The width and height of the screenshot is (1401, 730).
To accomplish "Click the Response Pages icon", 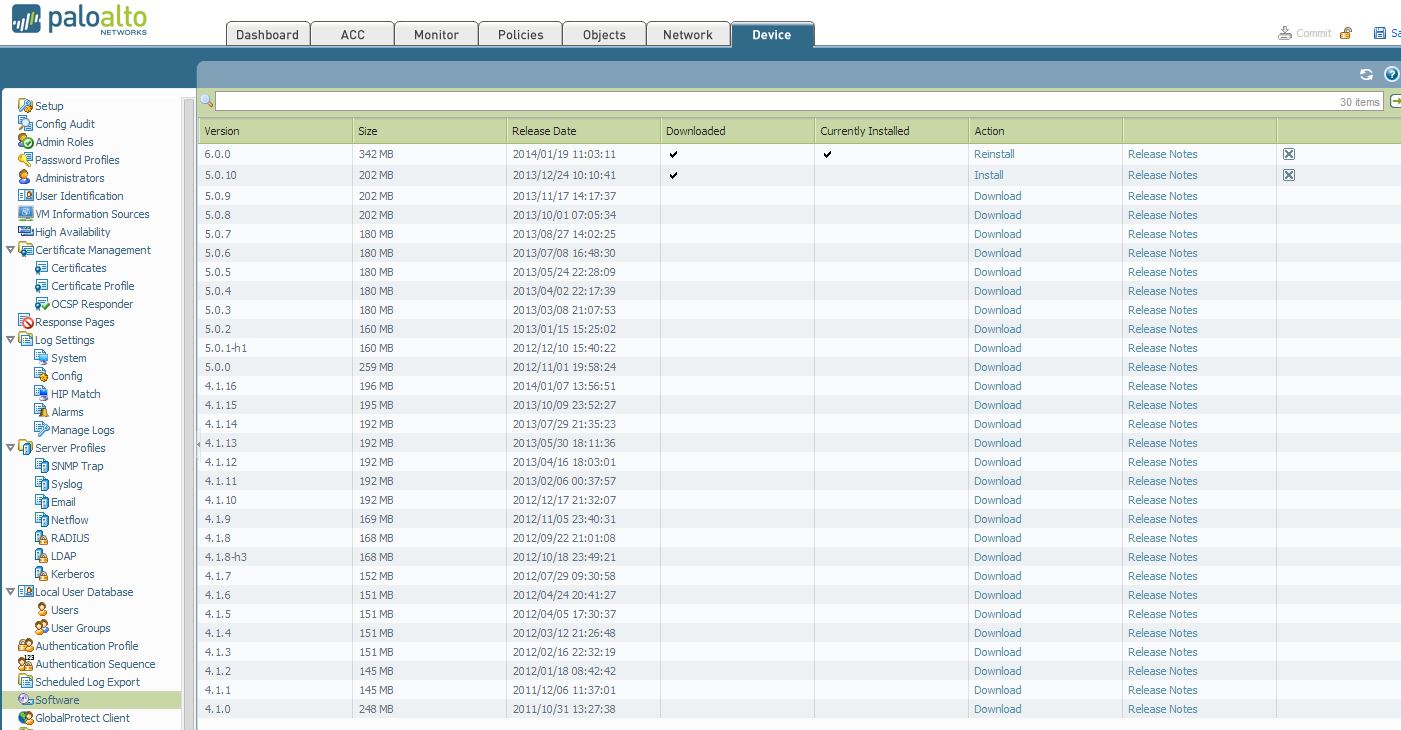I will (26, 322).
